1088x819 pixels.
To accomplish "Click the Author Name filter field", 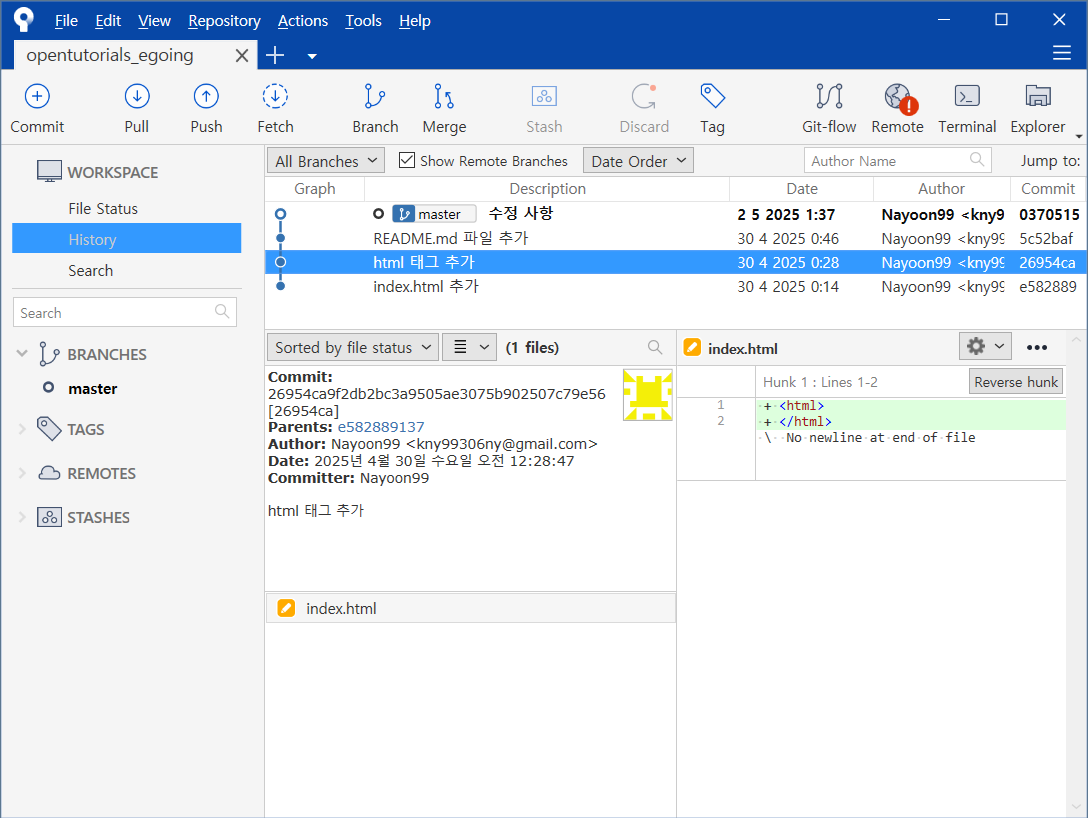I will pyautogui.click(x=897, y=160).
